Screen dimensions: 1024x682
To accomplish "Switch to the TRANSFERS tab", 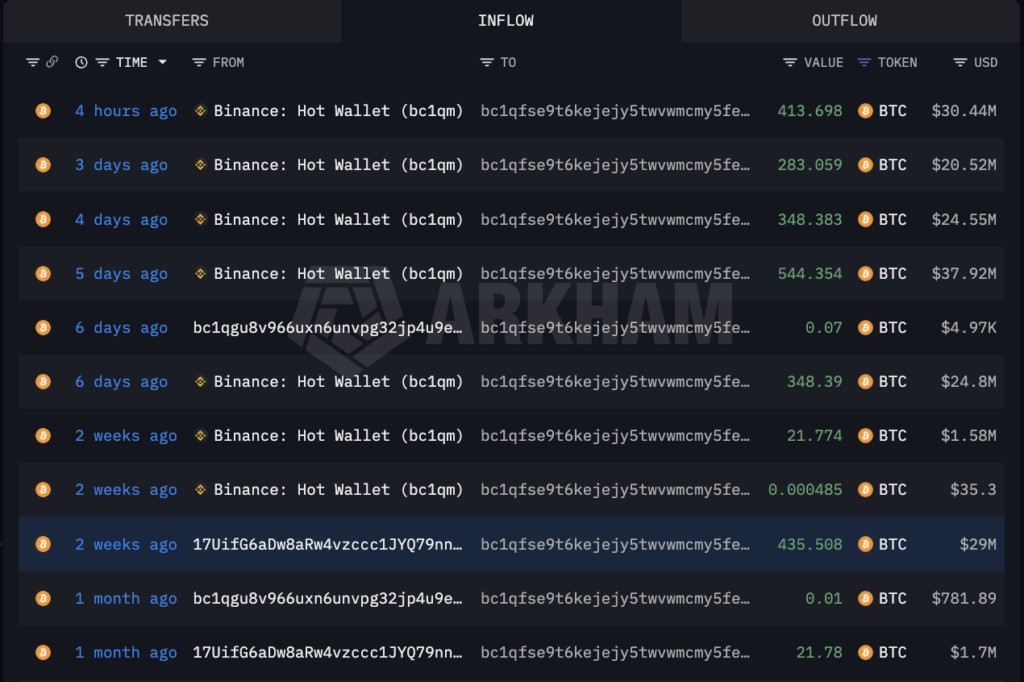I will coord(167,21).
